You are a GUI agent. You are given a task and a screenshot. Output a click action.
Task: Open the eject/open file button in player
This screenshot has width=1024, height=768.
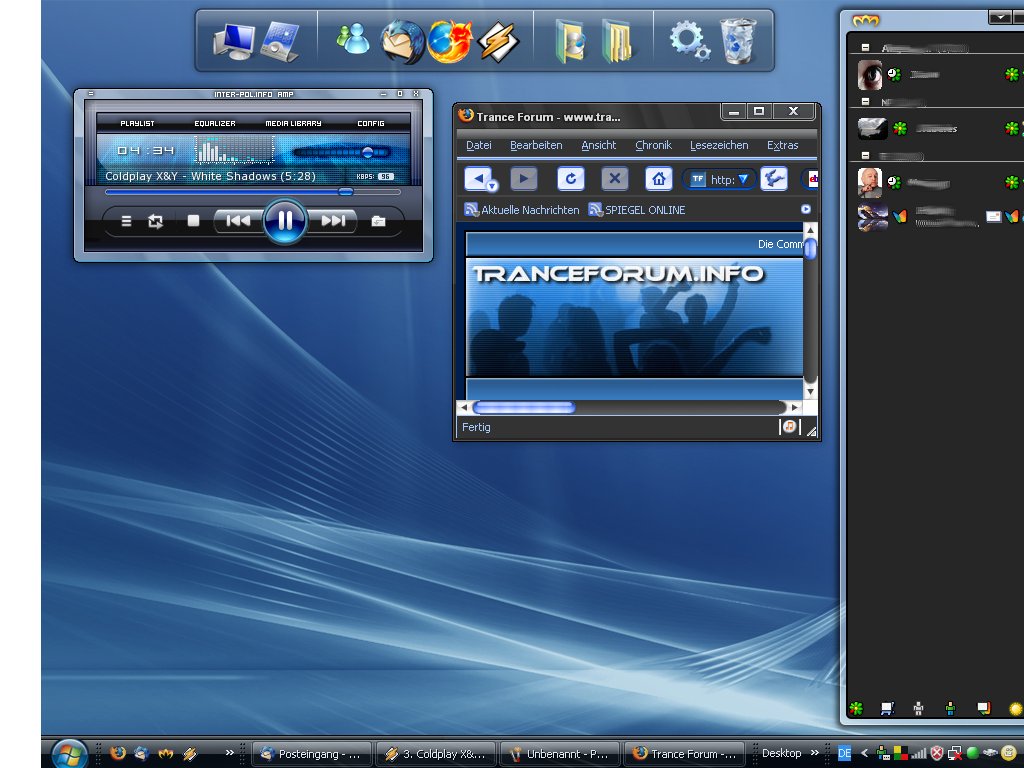[378, 221]
